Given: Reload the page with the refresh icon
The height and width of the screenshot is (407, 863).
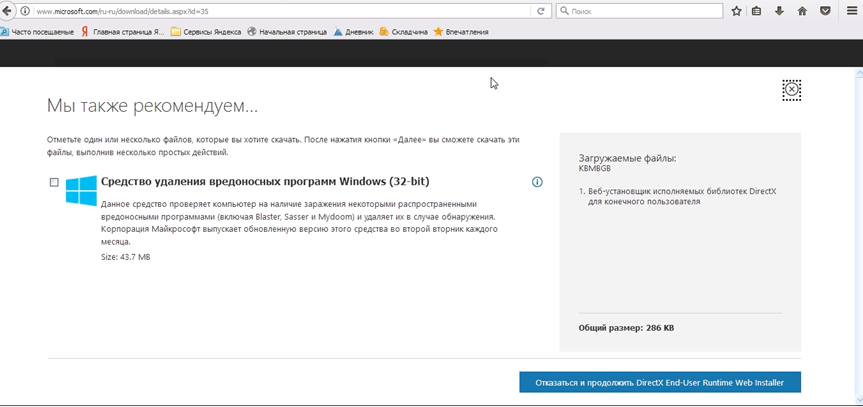Looking at the screenshot, I should [541, 11].
